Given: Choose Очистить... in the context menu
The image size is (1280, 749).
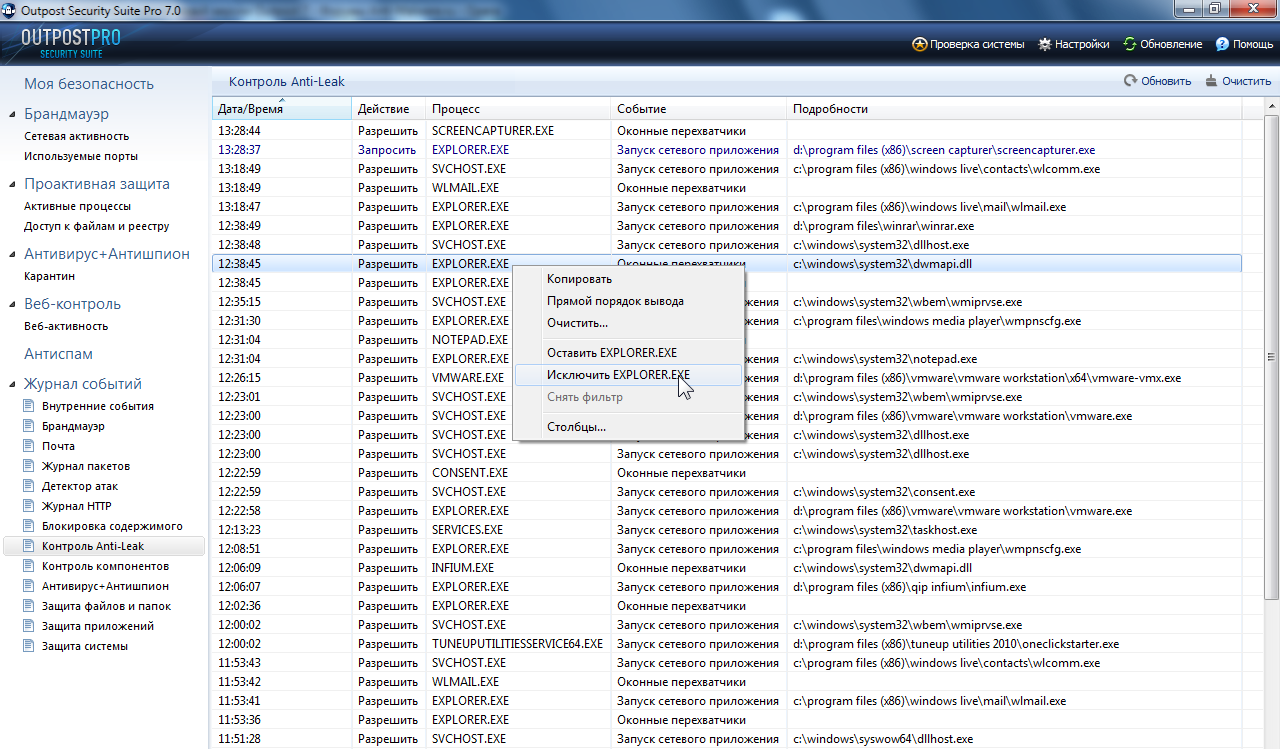Looking at the screenshot, I should click(628, 323).
